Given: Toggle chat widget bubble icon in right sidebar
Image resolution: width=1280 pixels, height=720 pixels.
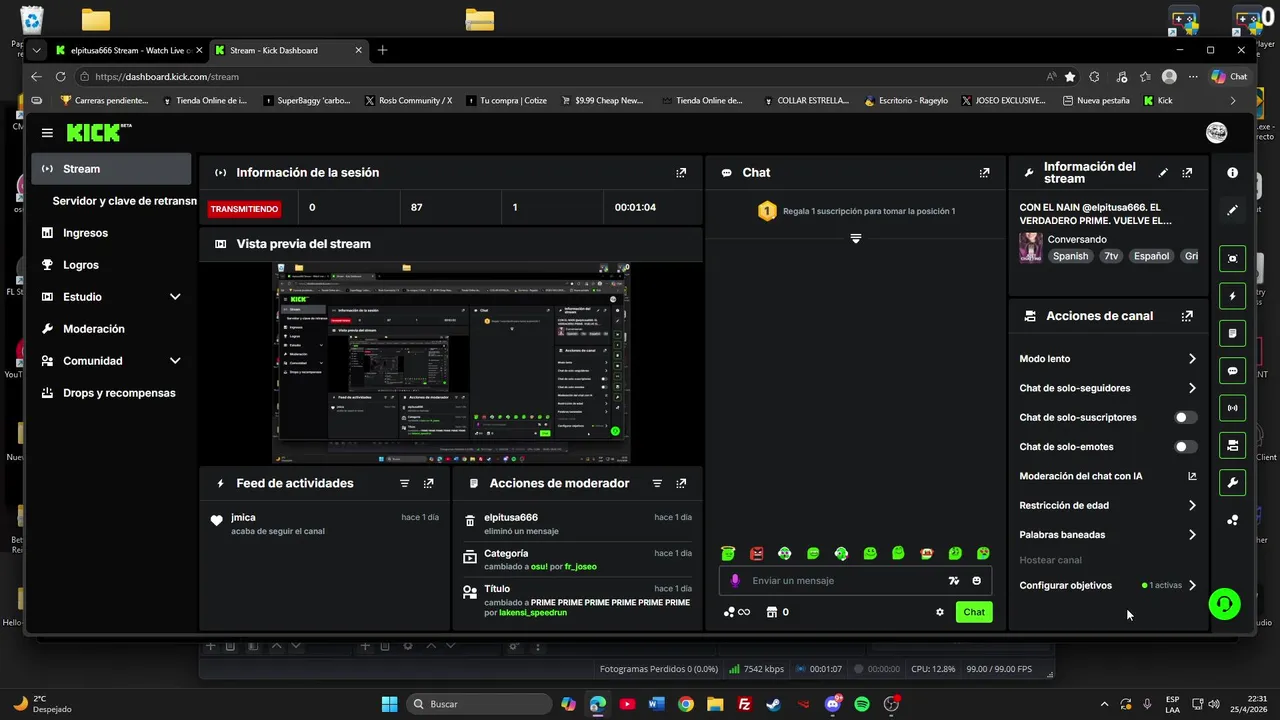Looking at the screenshot, I should [x=1232, y=370].
